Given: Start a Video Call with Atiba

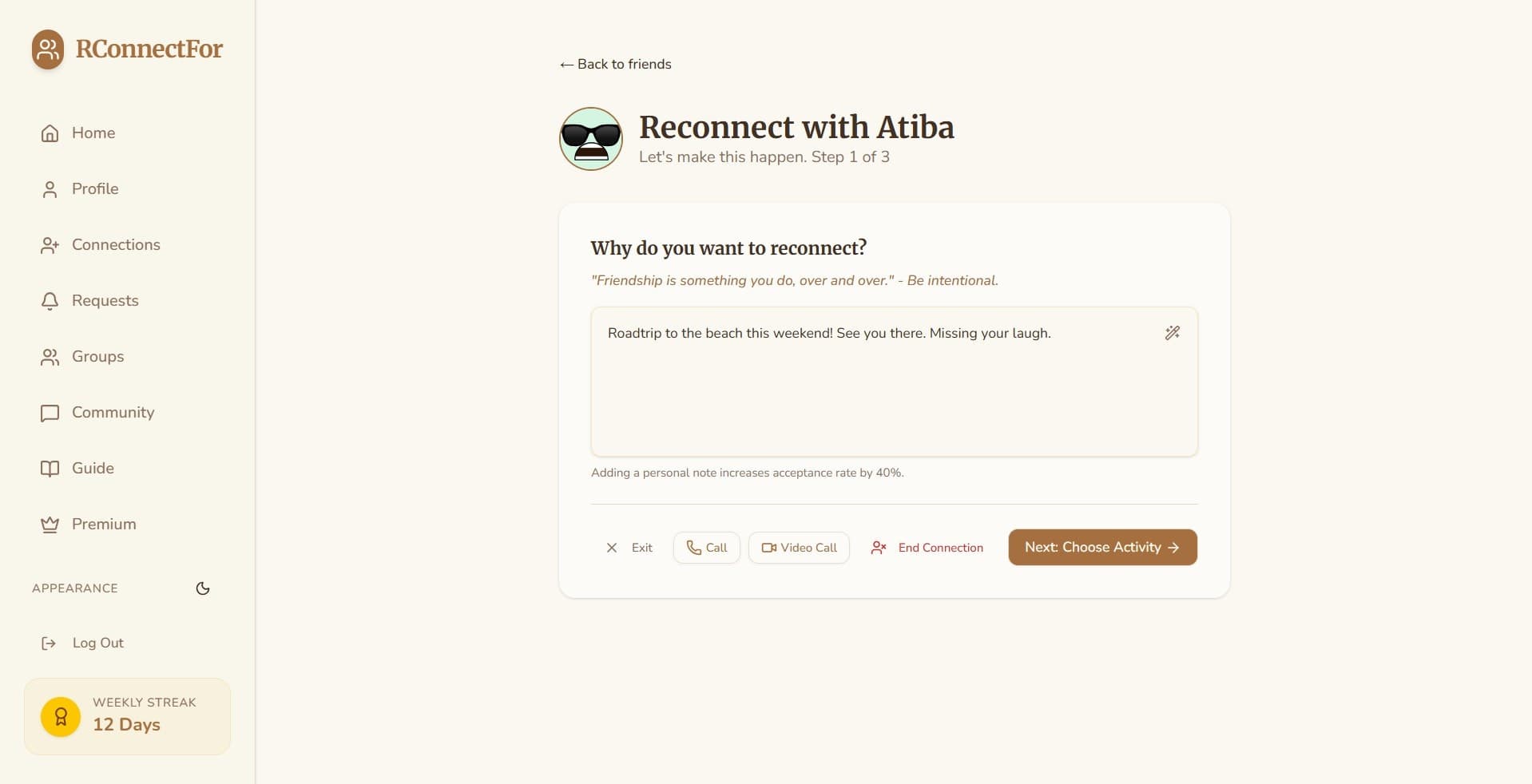Looking at the screenshot, I should point(798,548).
